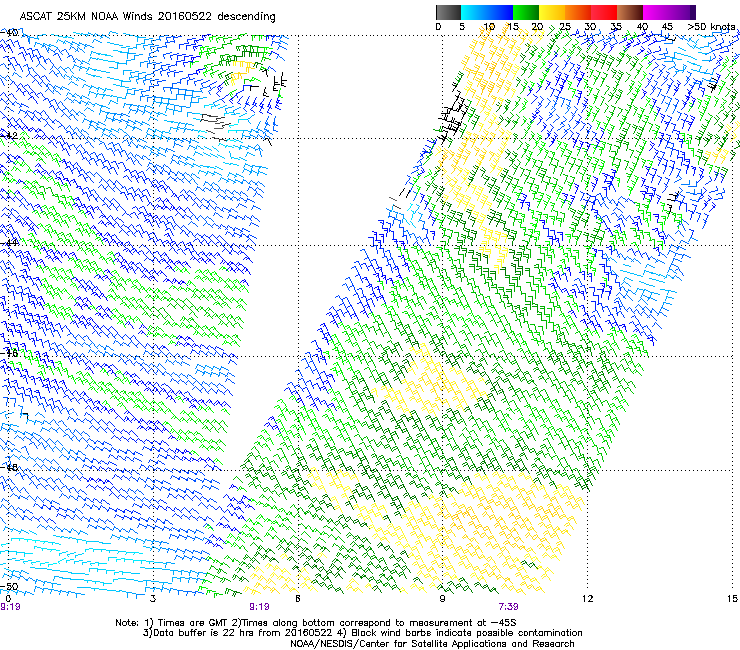Image resolution: width=740 pixels, height=650 pixels.
Task: Select the cyan-to-blue 5-15 knots legend band
Action: coord(487,12)
